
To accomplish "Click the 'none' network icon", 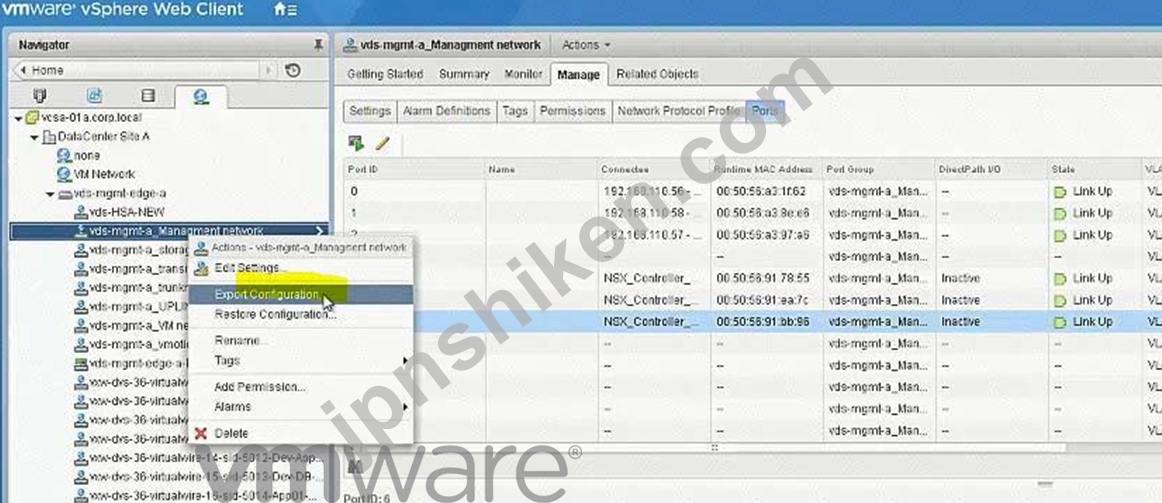I will pyautogui.click(x=64, y=156).
